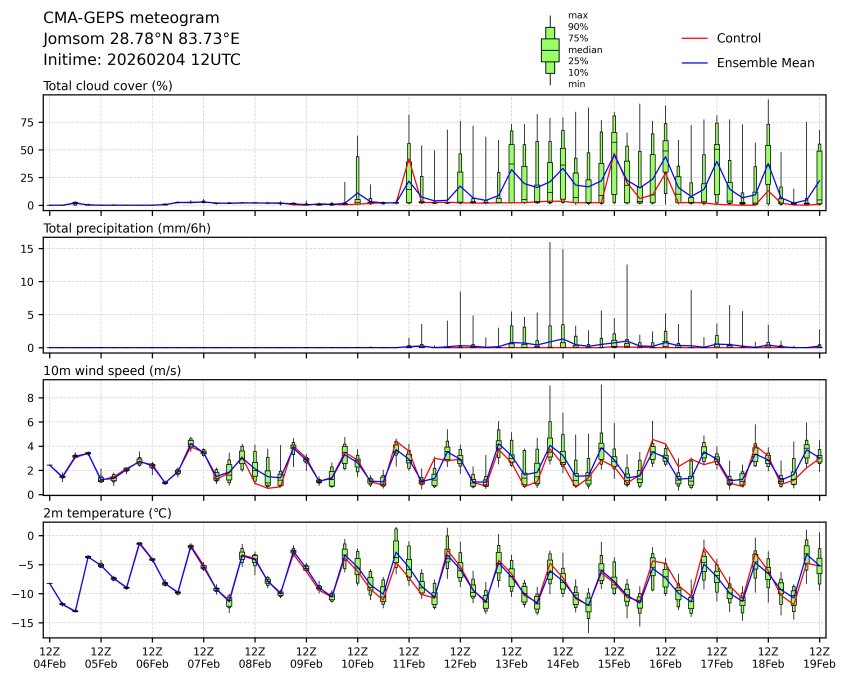847x681 pixels.
Task: Click the "75" tick on cloud cover axis
Action: [30, 122]
